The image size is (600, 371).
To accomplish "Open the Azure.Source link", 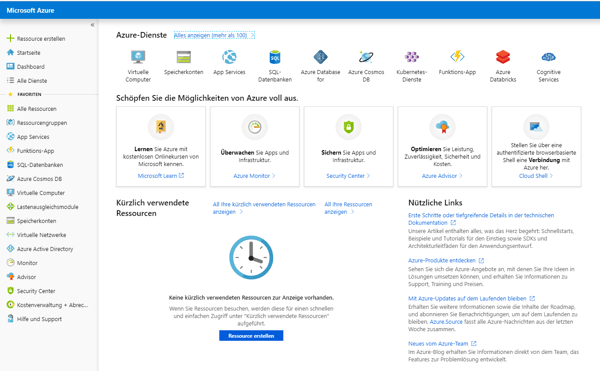I will [x=446, y=322].
